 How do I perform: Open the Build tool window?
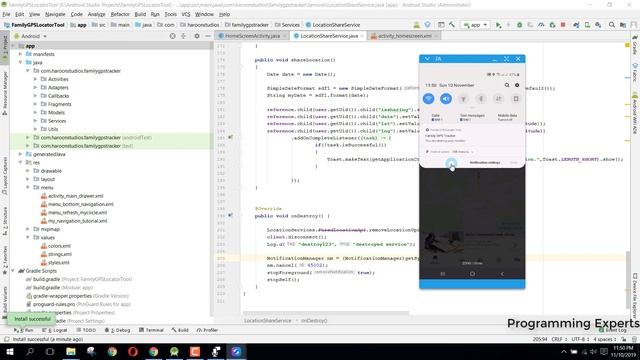[180, 330]
